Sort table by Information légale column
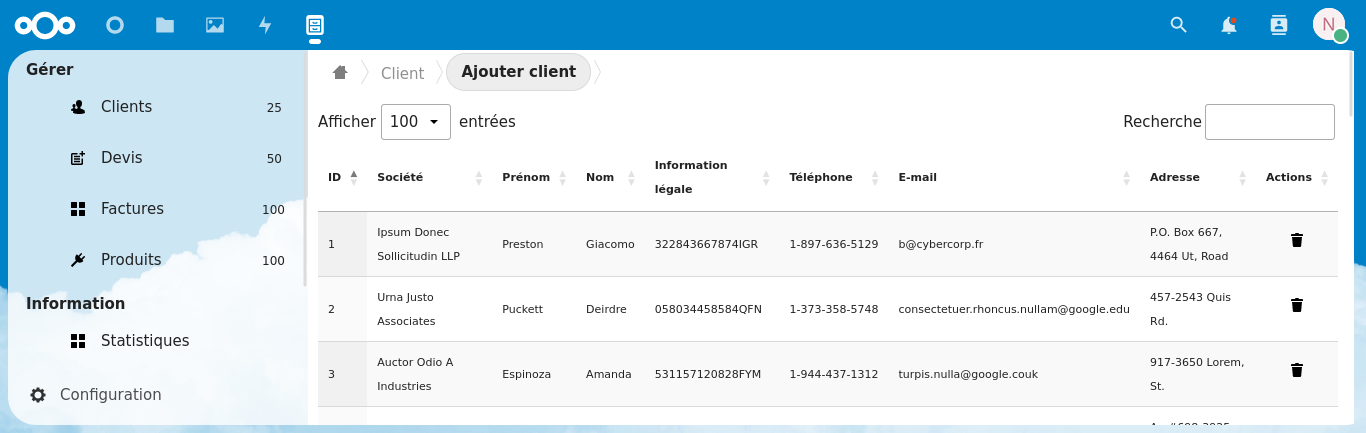The width and height of the screenshot is (1366, 433). coord(712,177)
